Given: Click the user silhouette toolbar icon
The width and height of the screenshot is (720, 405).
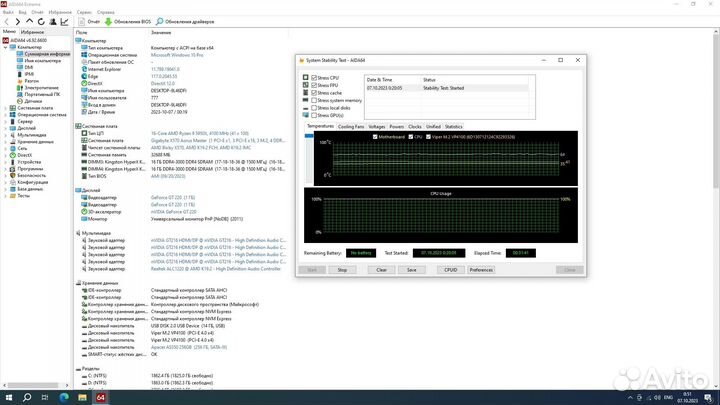Looking at the screenshot, I should click(x=53, y=22).
